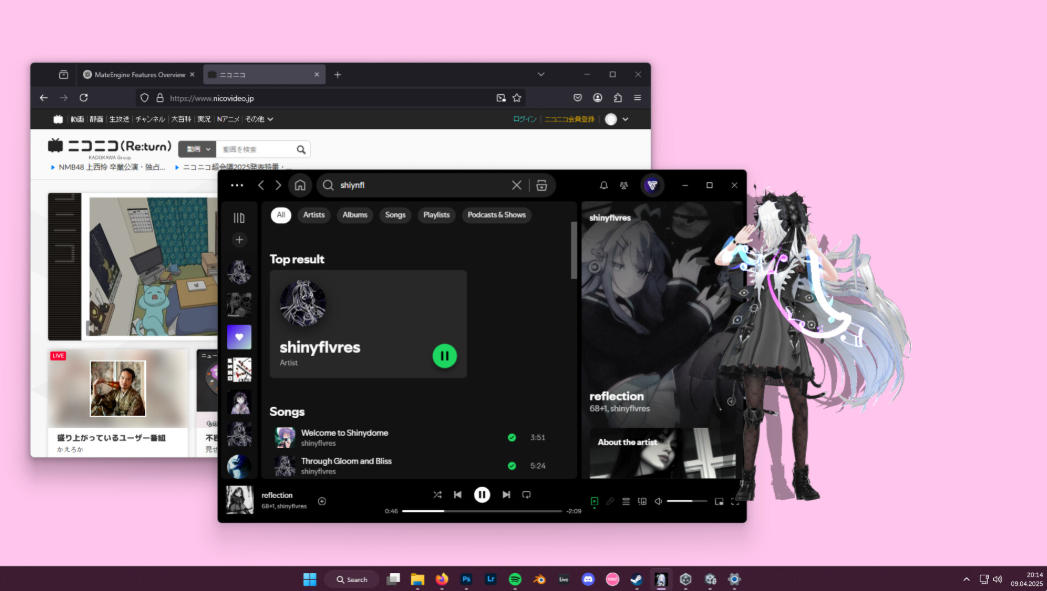Expand the Firefox list all tabs chevron
The width and height of the screenshot is (1047, 591).
(541, 74)
